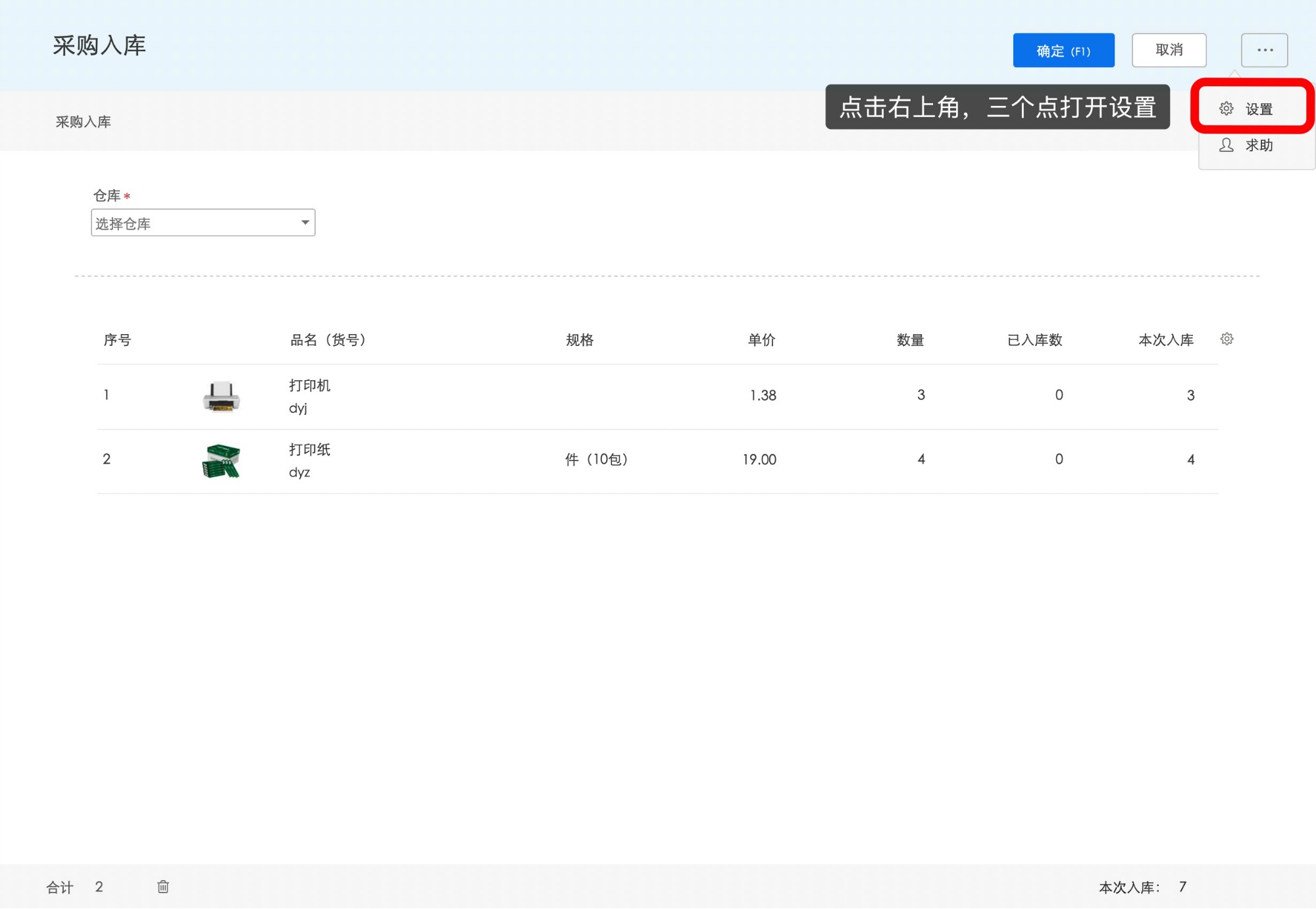This screenshot has width=1316, height=909.
Task: Click the person icon beside 求助
Action: coord(1227,145)
